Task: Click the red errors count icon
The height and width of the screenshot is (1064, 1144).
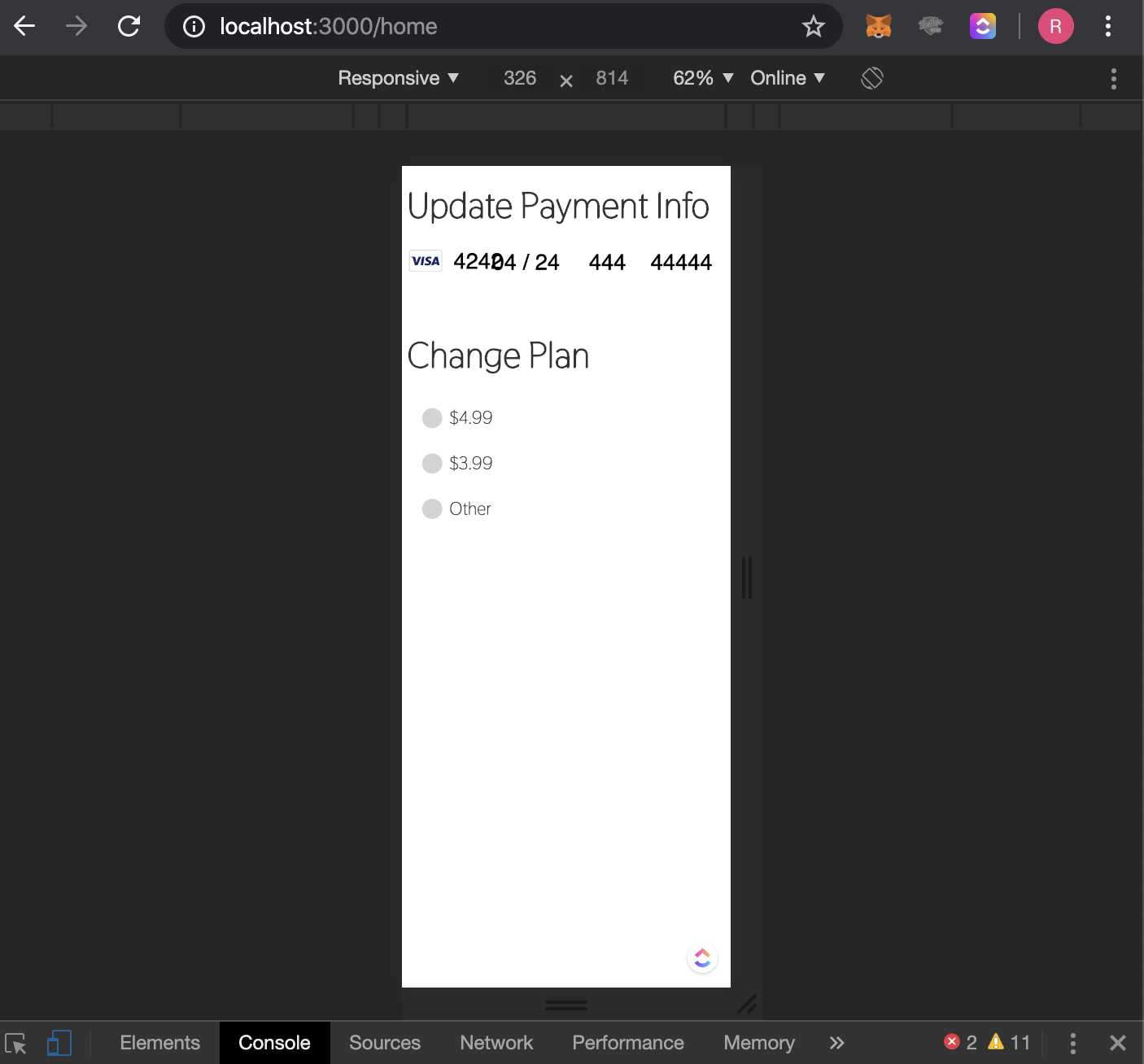Action: click(951, 1041)
